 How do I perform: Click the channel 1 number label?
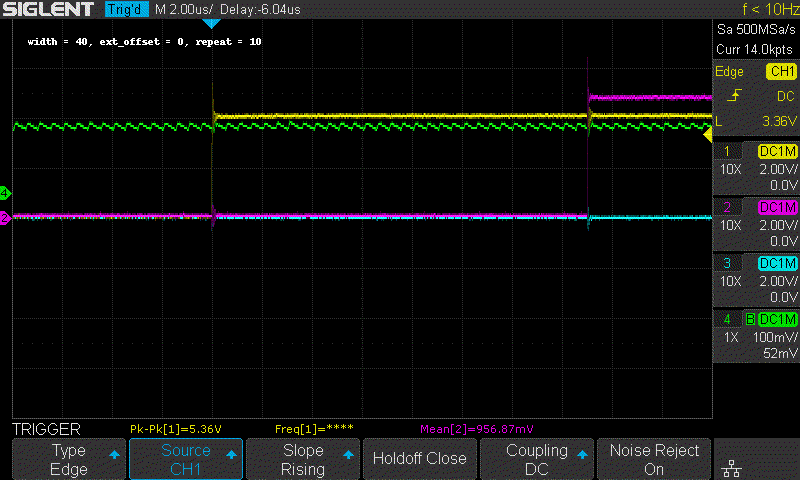[727, 151]
